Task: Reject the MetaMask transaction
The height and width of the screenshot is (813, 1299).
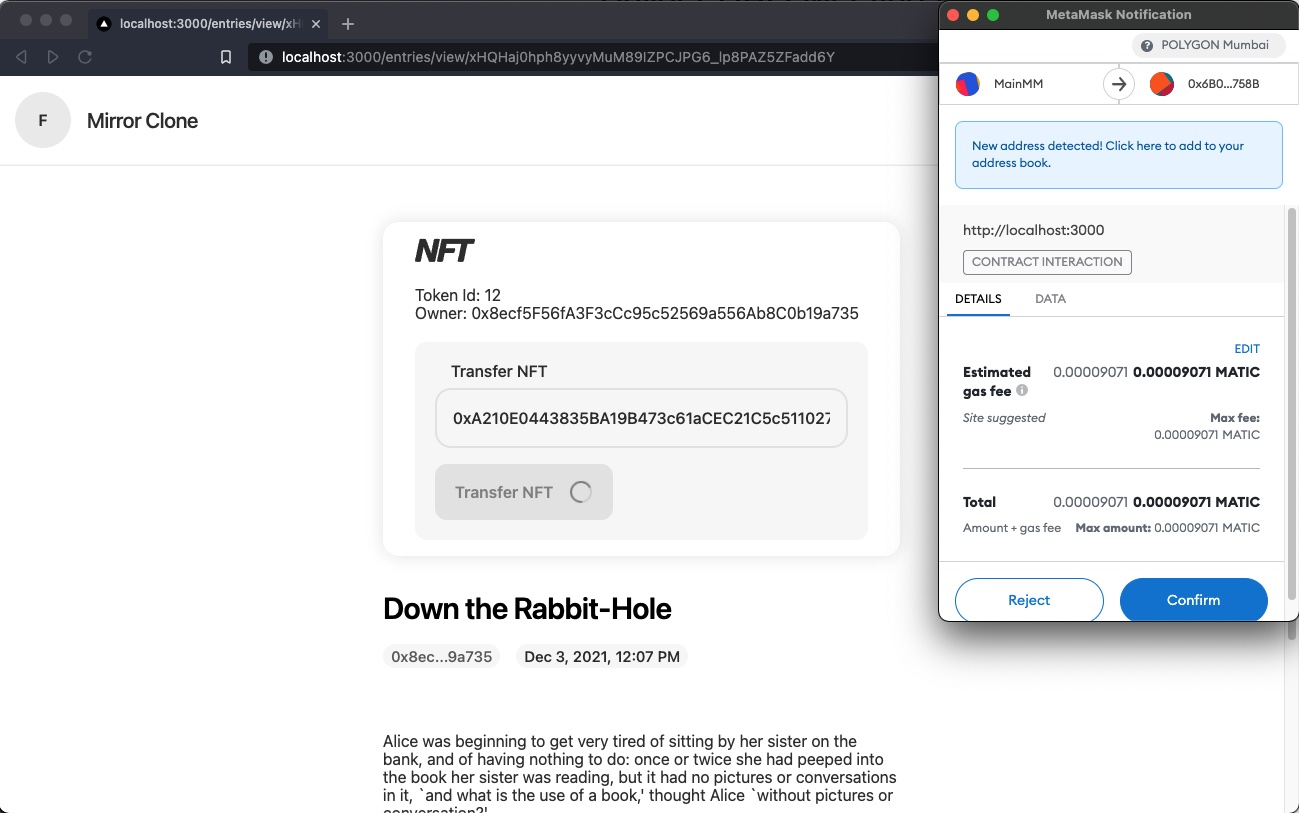Action: 1029,600
